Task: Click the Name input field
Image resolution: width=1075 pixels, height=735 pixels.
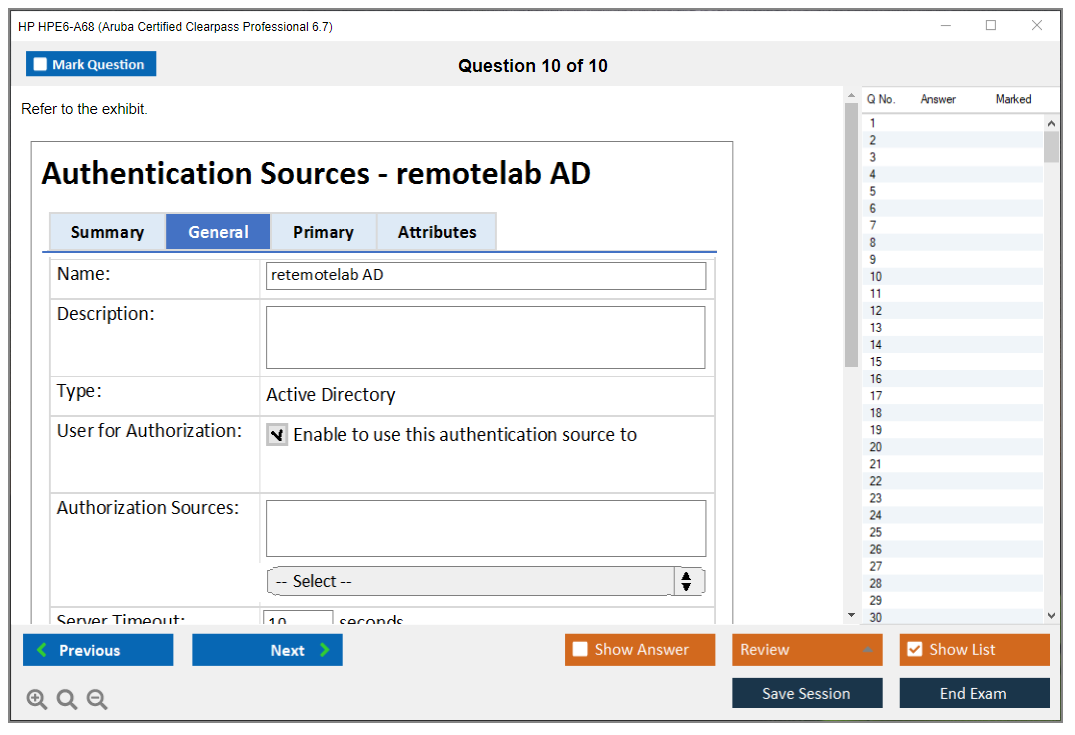Action: [486, 276]
